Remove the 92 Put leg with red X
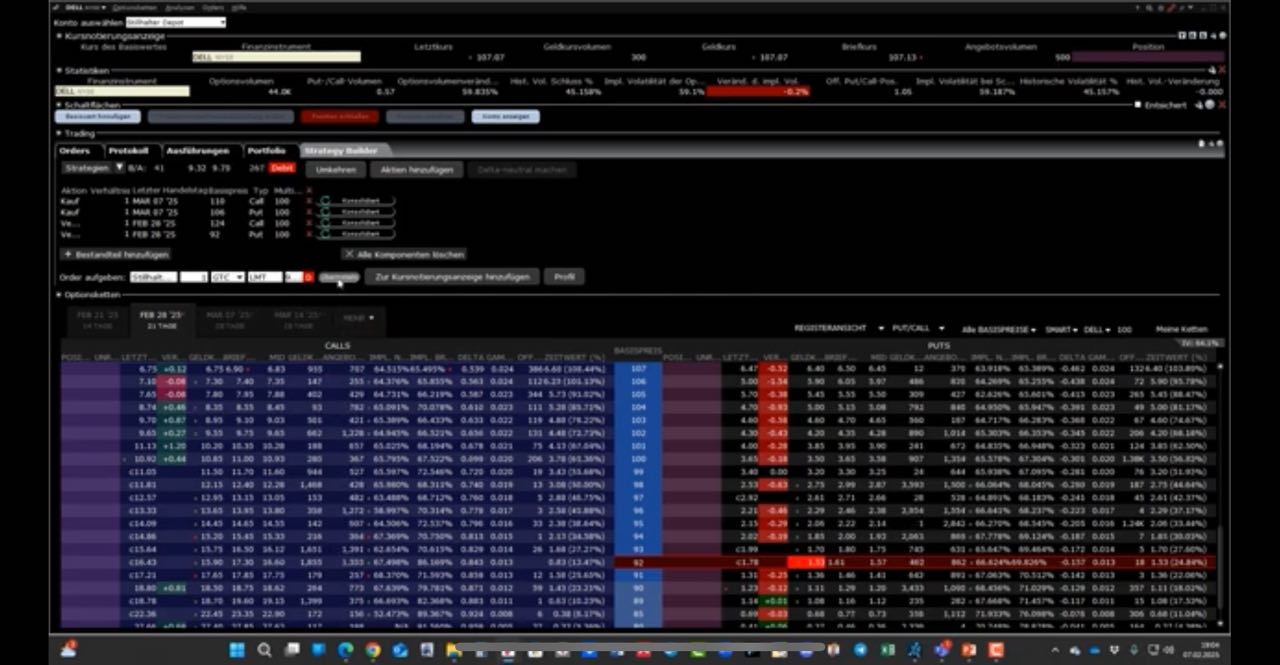The height and width of the screenshot is (665, 1280). pyautogui.click(x=310, y=234)
